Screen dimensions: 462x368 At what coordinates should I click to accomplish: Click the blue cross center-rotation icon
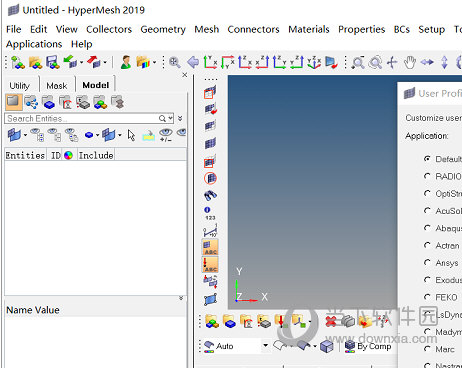coord(392,62)
